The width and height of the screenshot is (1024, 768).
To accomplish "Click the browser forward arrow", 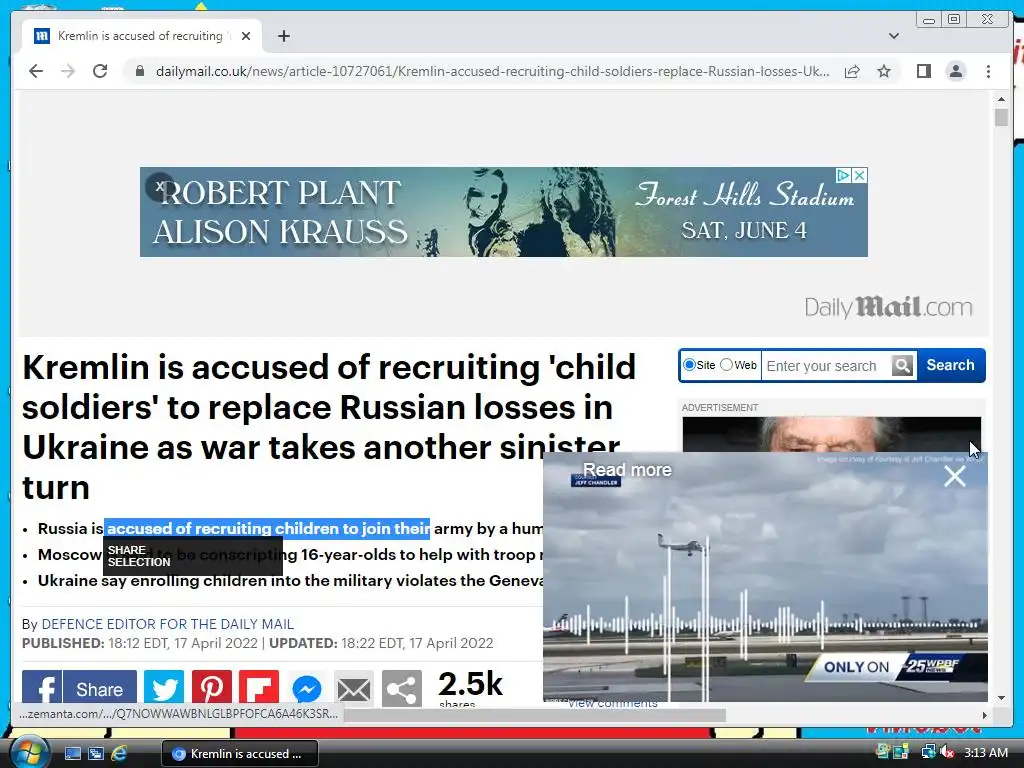I will click(68, 71).
